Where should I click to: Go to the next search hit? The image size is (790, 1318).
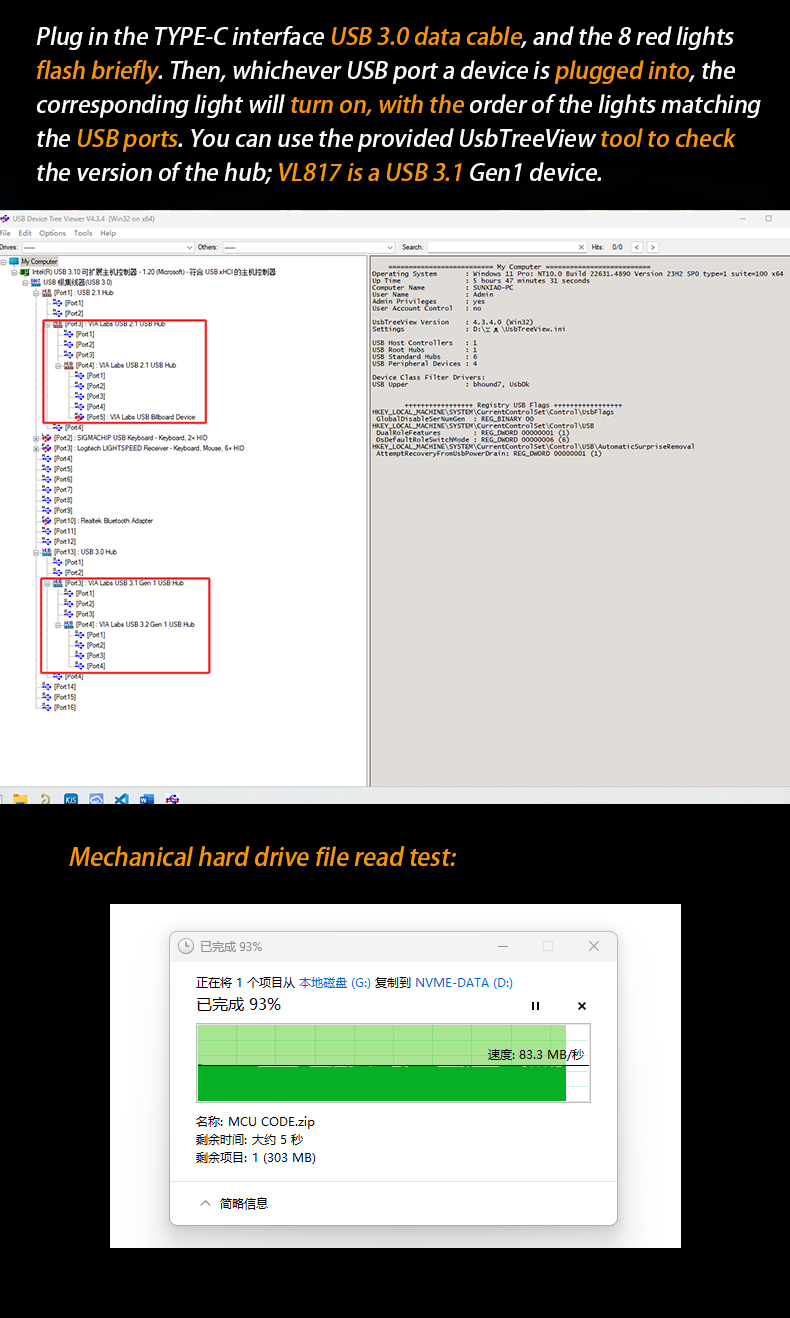coord(653,247)
